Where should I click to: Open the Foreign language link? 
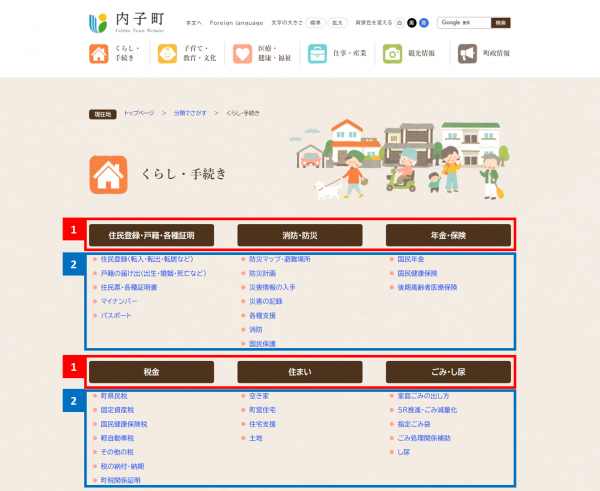coord(236,23)
